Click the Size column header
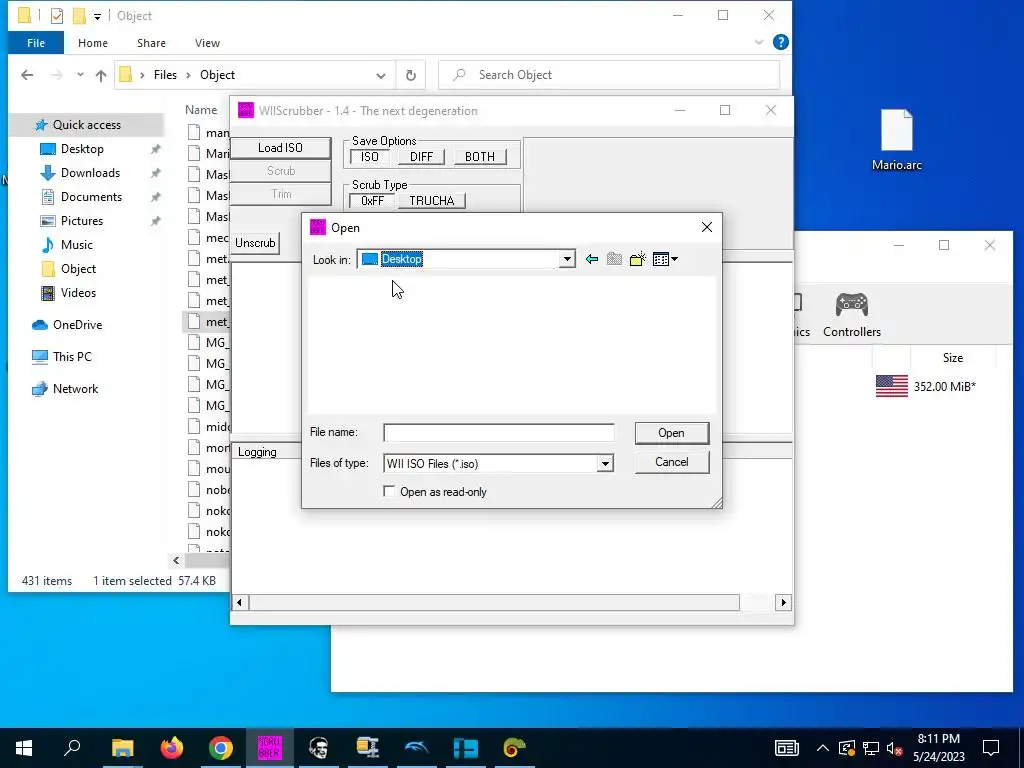 pyautogui.click(x=952, y=357)
